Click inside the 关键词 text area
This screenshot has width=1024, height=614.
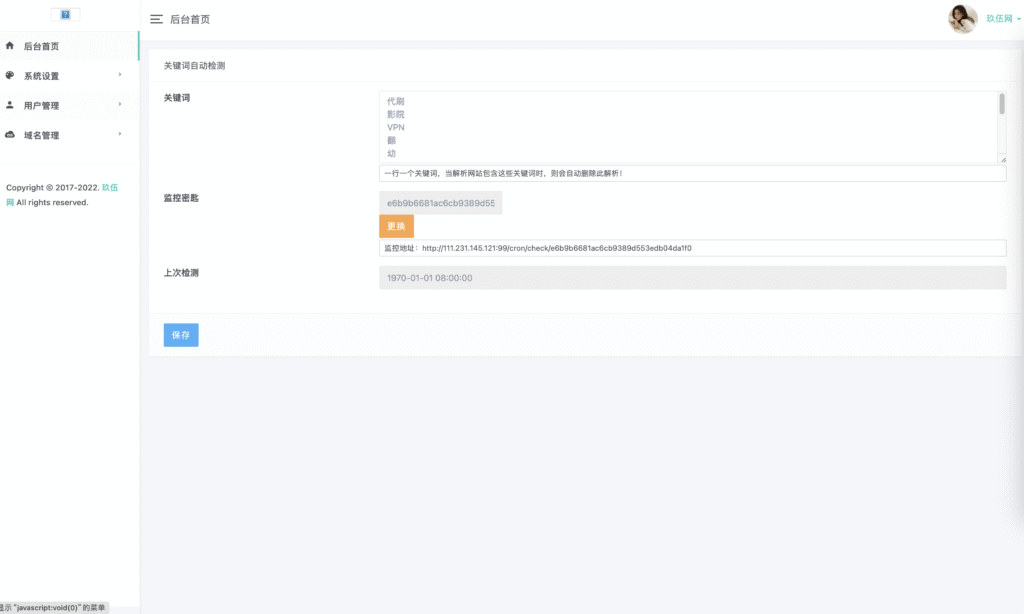[x=680, y=127]
